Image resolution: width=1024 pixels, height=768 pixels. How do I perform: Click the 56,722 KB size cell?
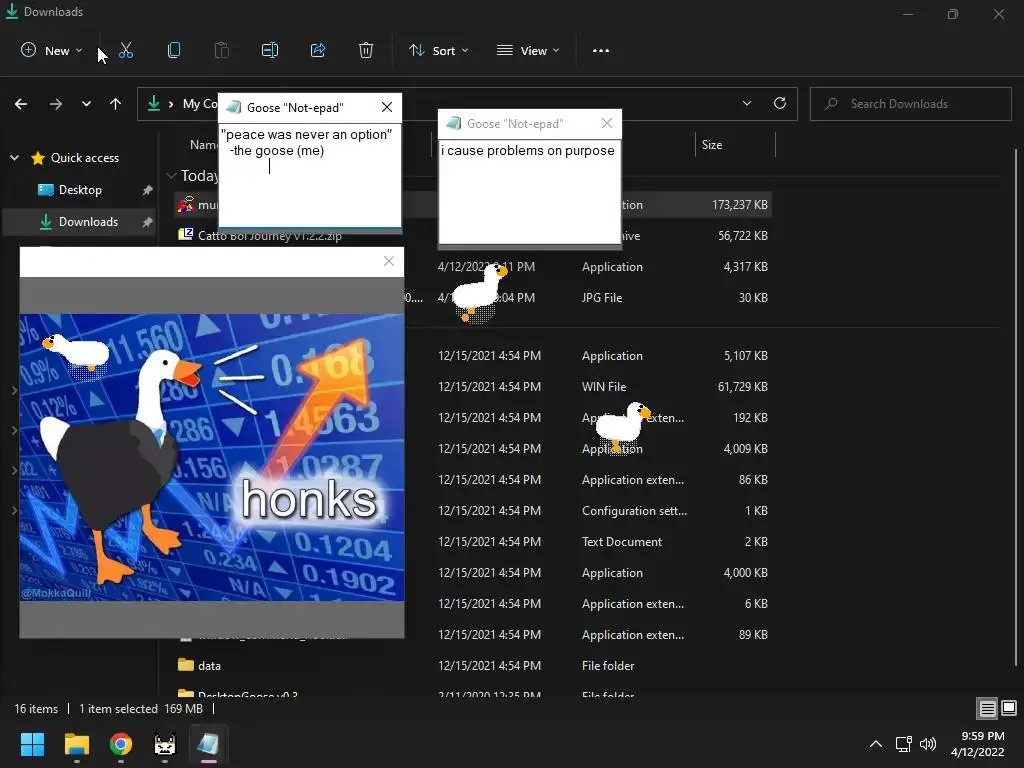743,236
